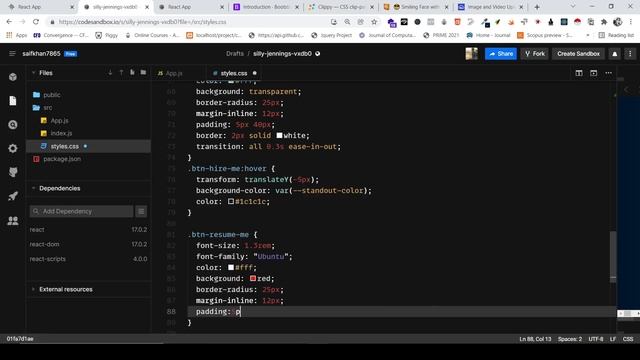Click the Share button

[501, 53]
